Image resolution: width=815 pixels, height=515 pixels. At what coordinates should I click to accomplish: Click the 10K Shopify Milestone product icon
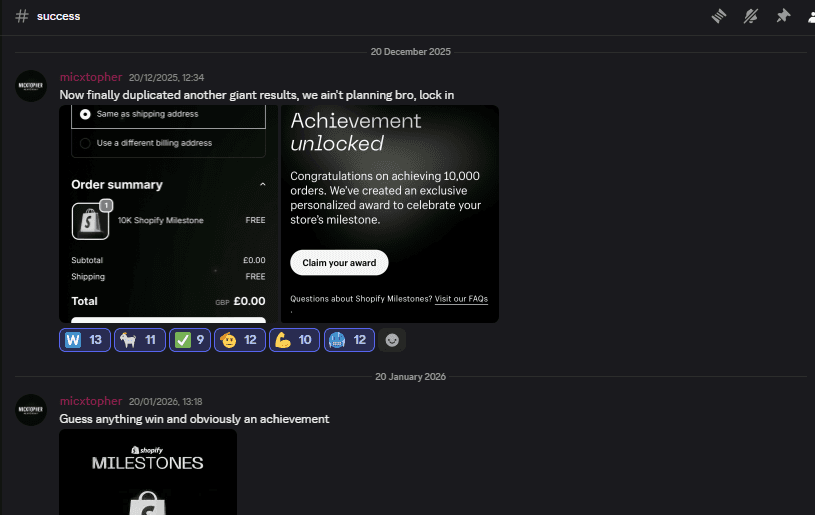pos(90,221)
